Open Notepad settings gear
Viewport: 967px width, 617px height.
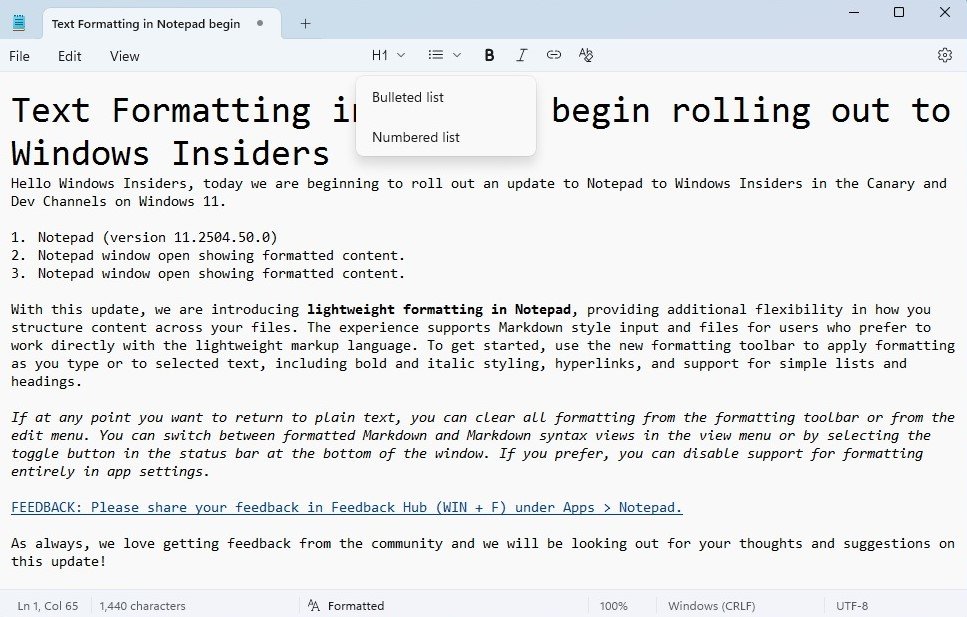pyautogui.click(x=945, y=55)
